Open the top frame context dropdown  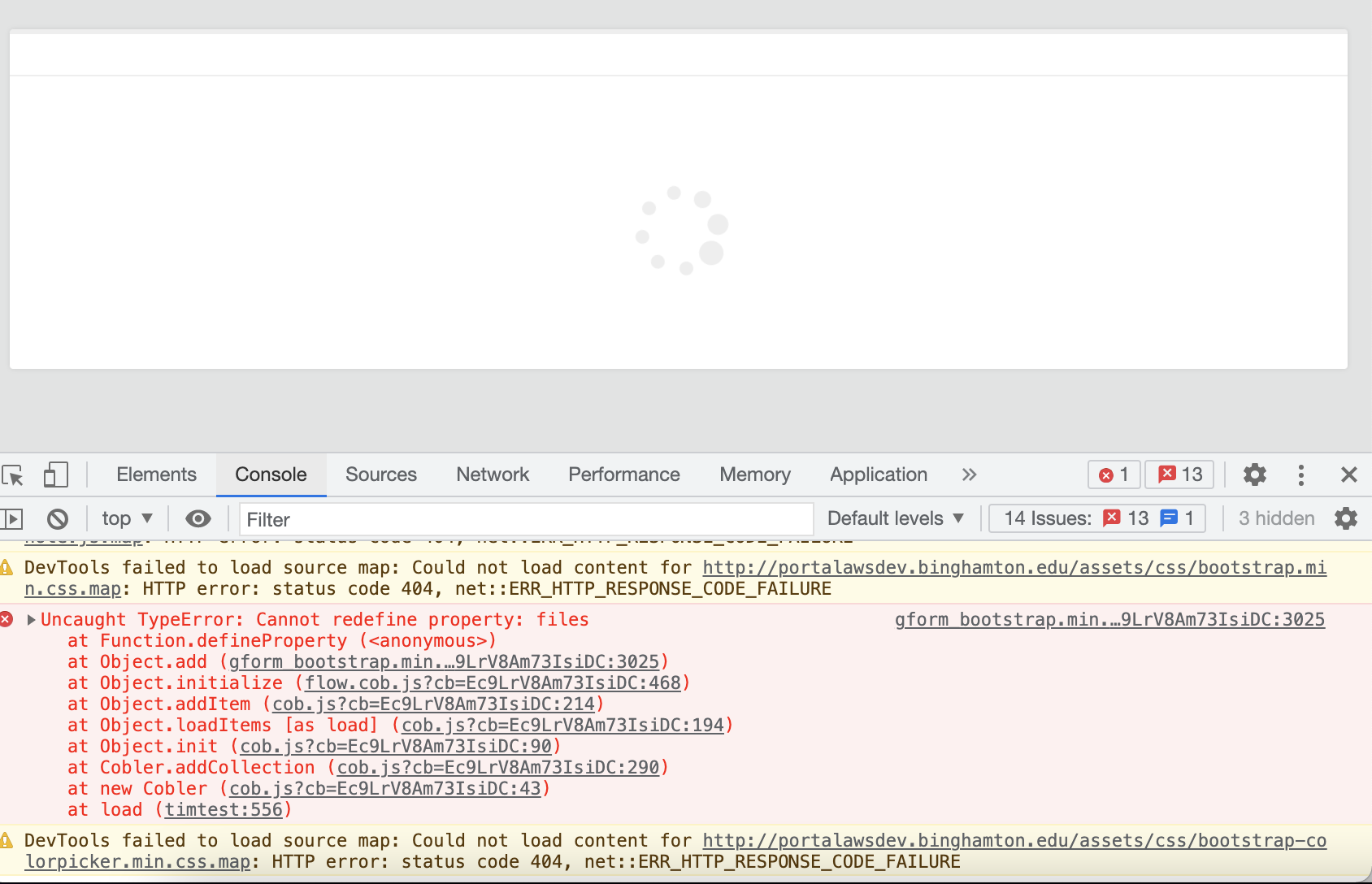(126, 518)
